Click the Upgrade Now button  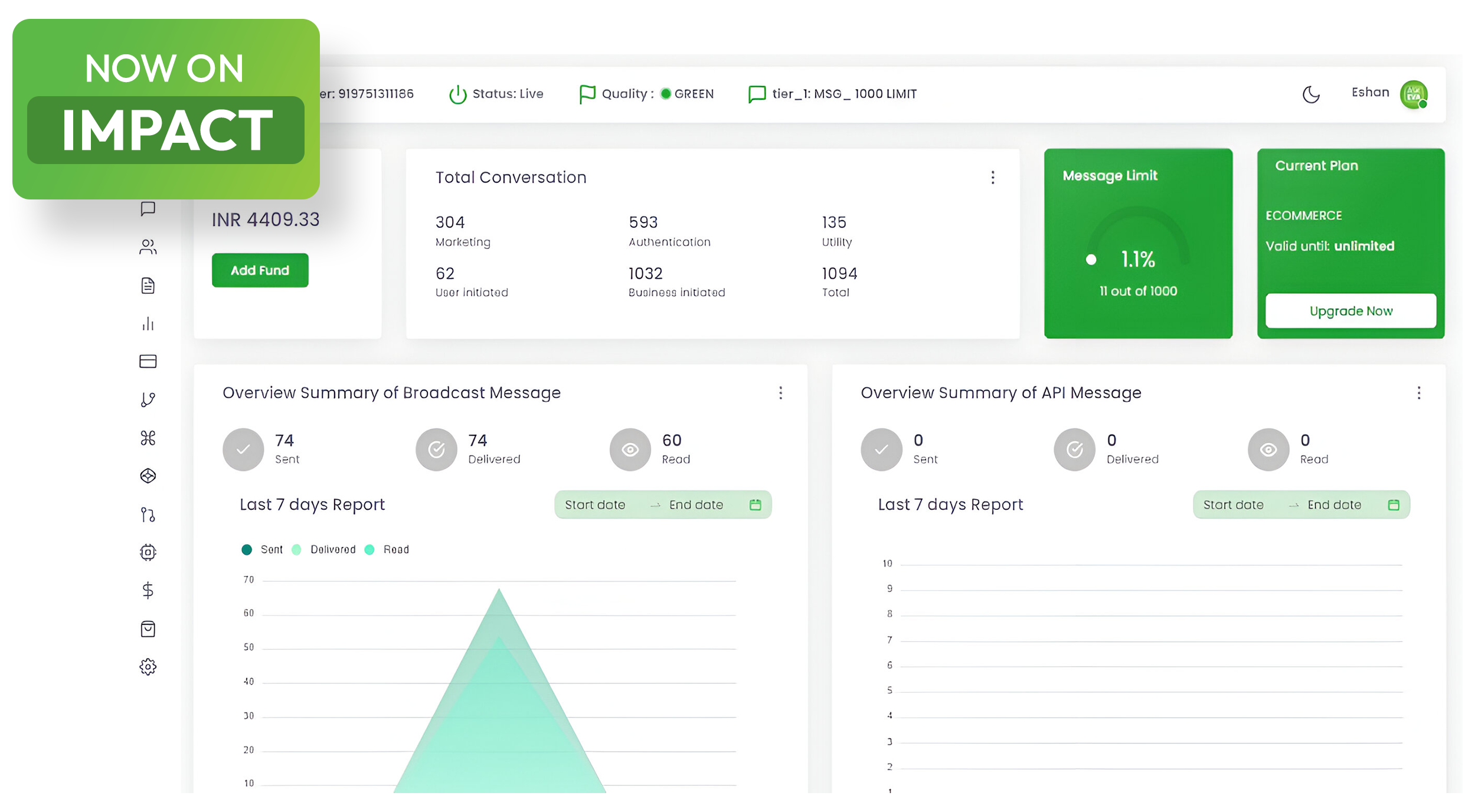(1350, 311)
